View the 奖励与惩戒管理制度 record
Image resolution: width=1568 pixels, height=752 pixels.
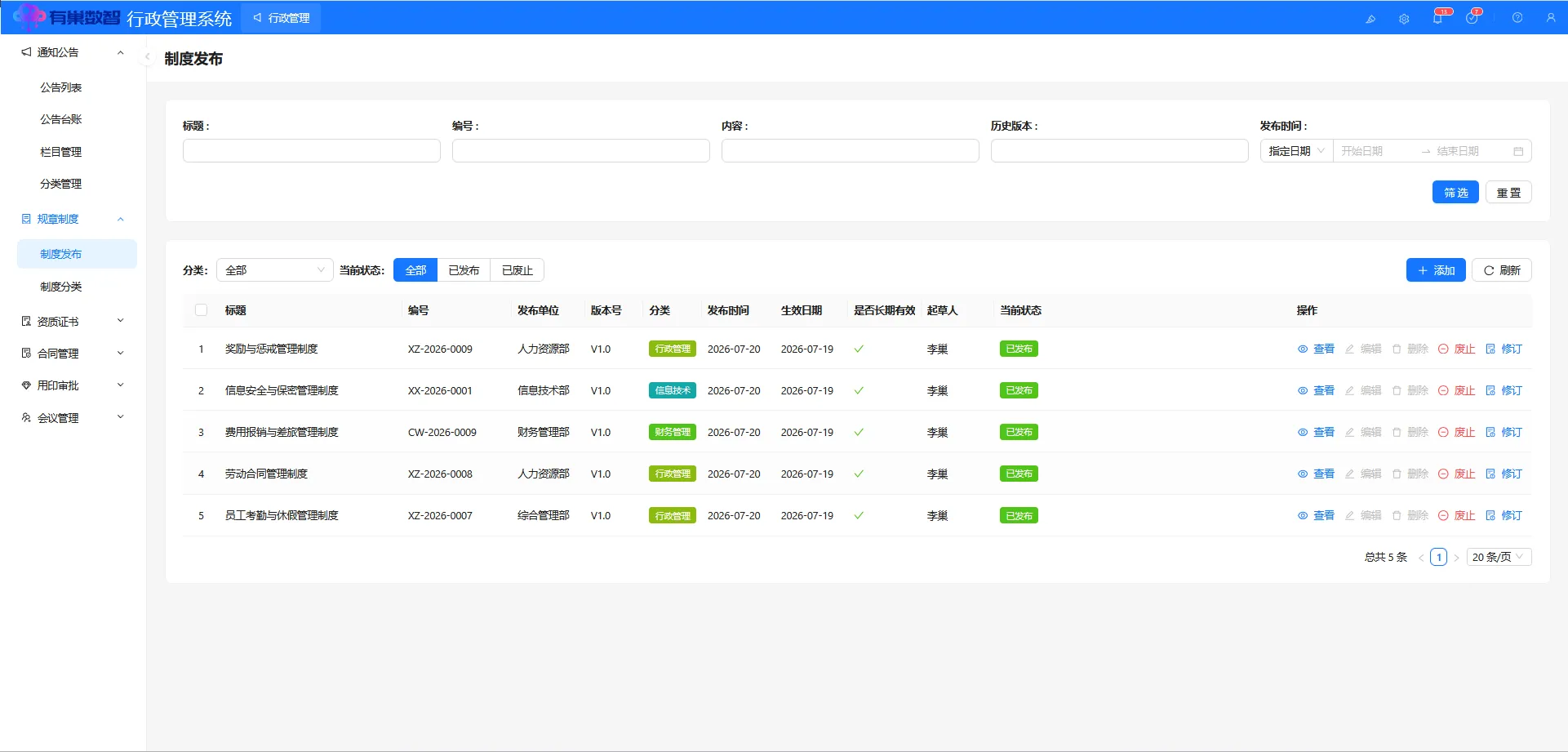pos(1316,349)
